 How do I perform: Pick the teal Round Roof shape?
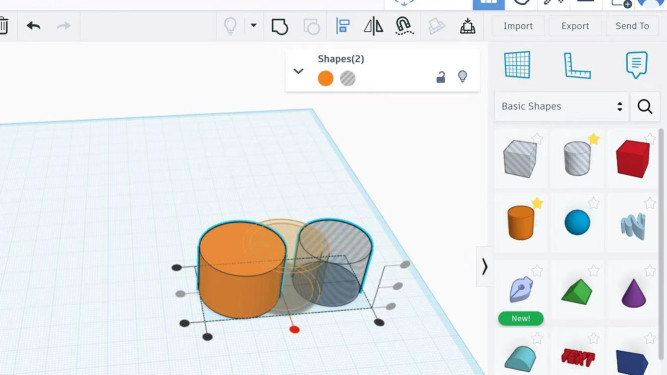[x=520, y=358]
